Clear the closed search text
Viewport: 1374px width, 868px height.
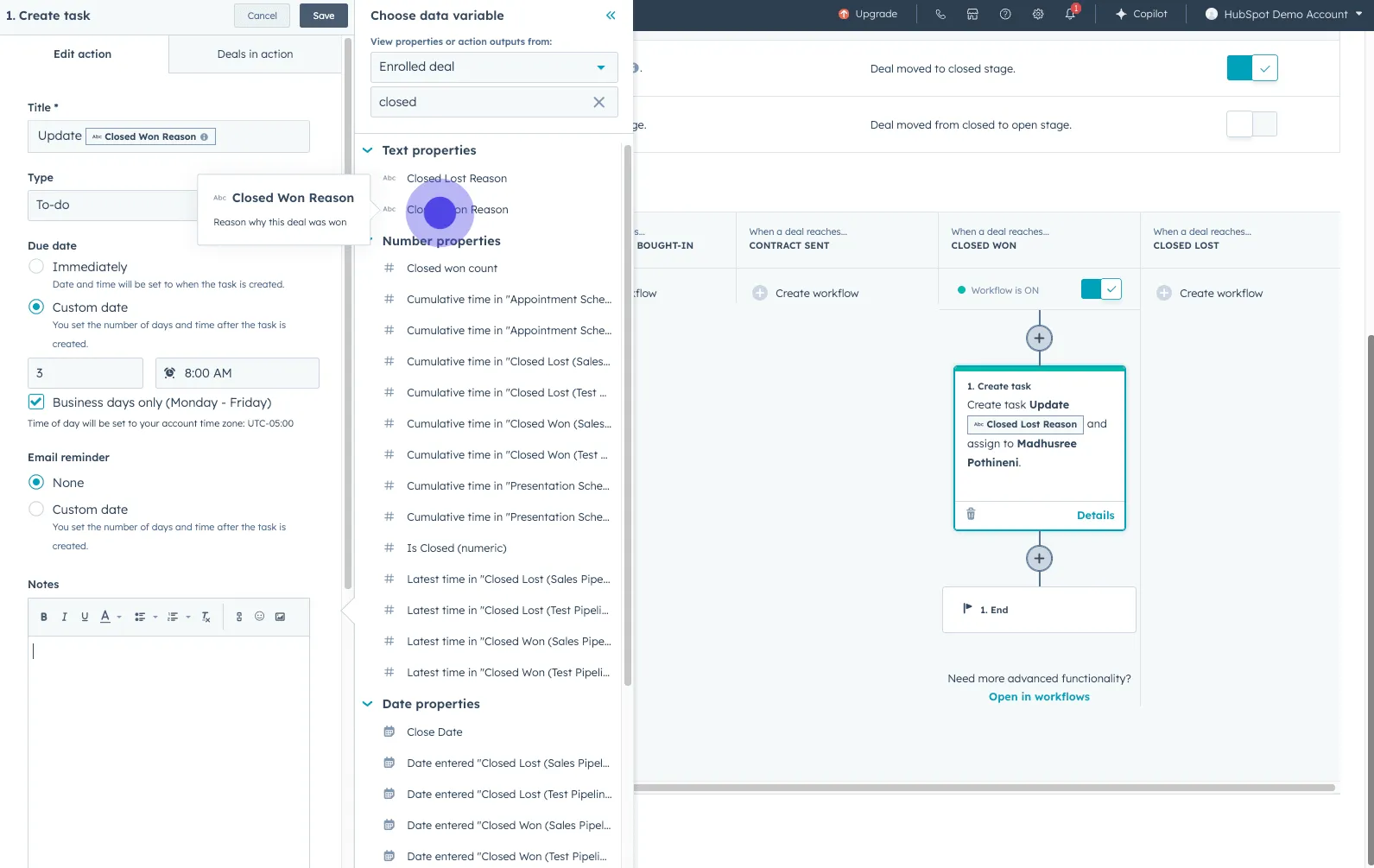click(598, 102)
